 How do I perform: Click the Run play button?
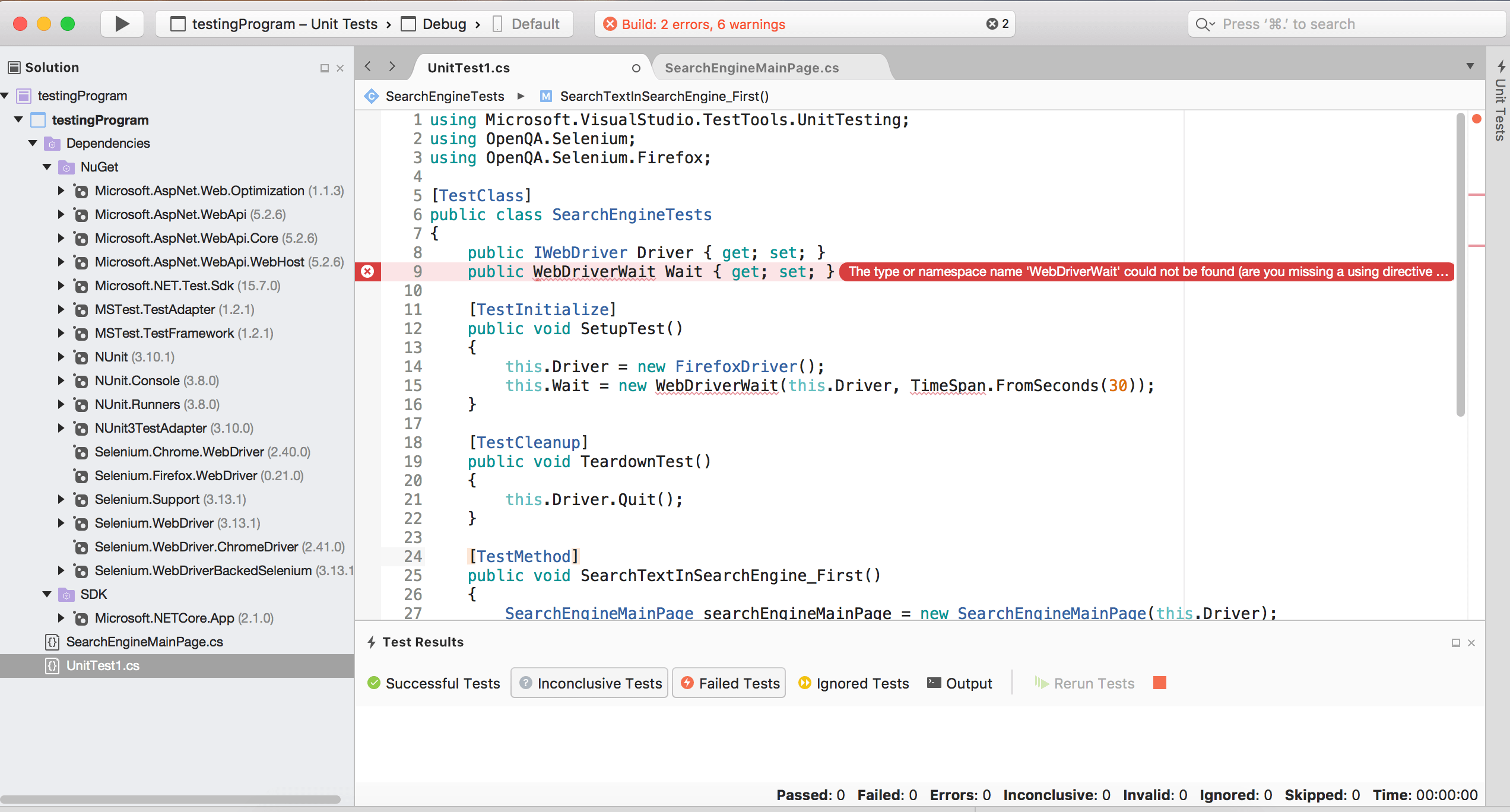point(122,24)
